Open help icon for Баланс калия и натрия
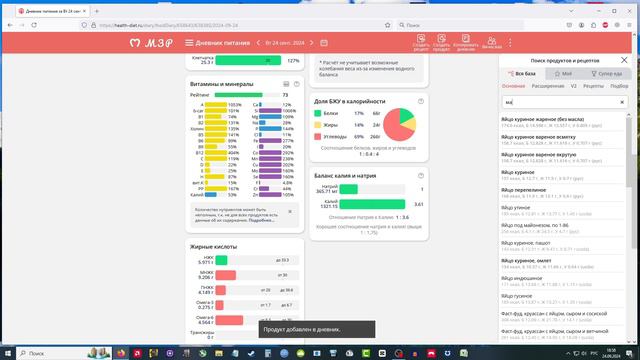This screenshot has width=640, height=360. tap(421, 176)
